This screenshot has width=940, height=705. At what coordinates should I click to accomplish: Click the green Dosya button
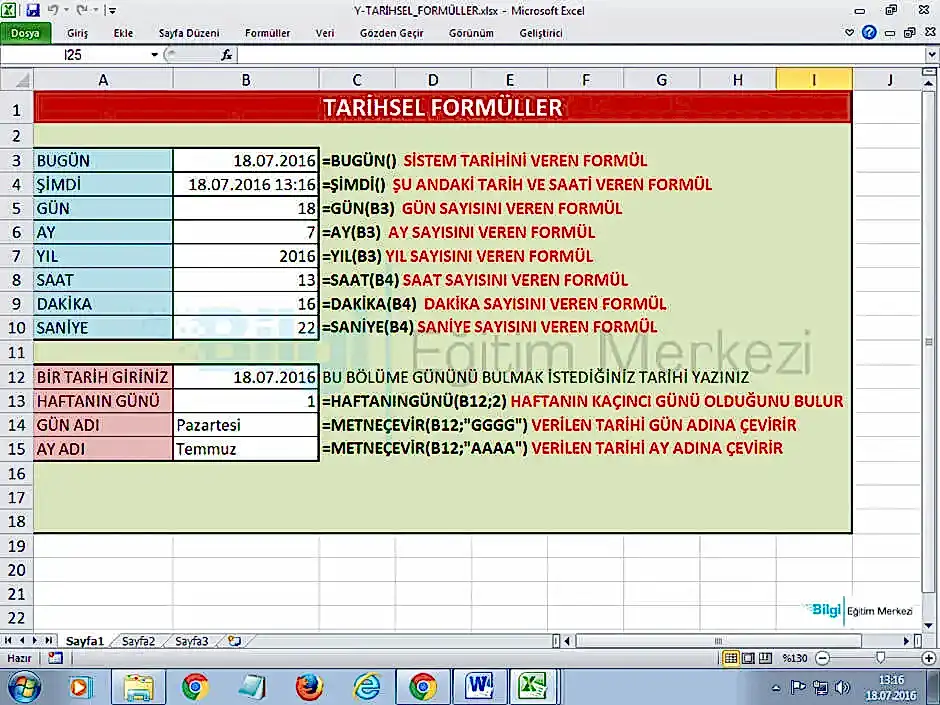(x=25, y=33)
